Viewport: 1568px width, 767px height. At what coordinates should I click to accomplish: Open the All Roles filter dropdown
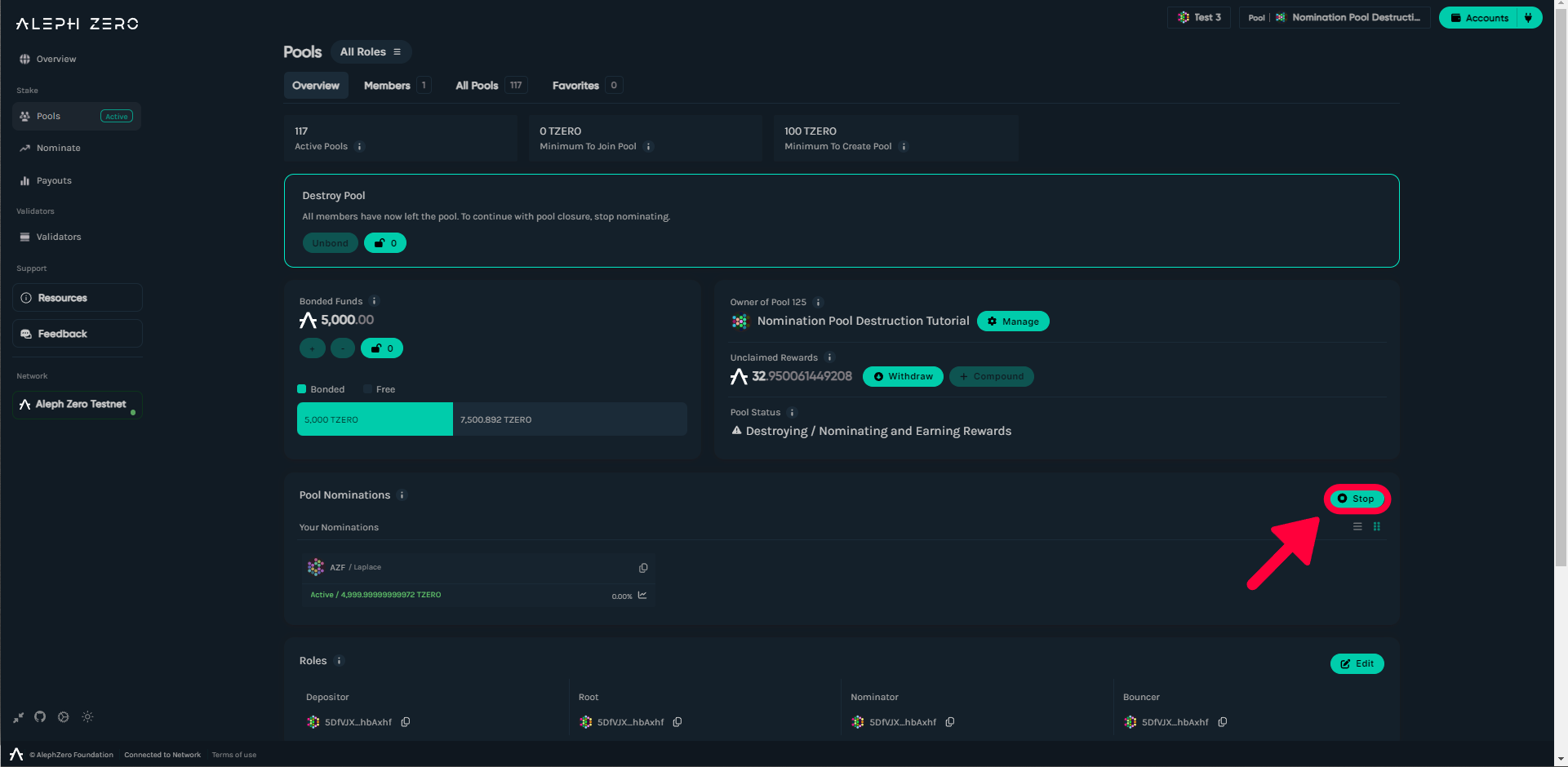371,52
